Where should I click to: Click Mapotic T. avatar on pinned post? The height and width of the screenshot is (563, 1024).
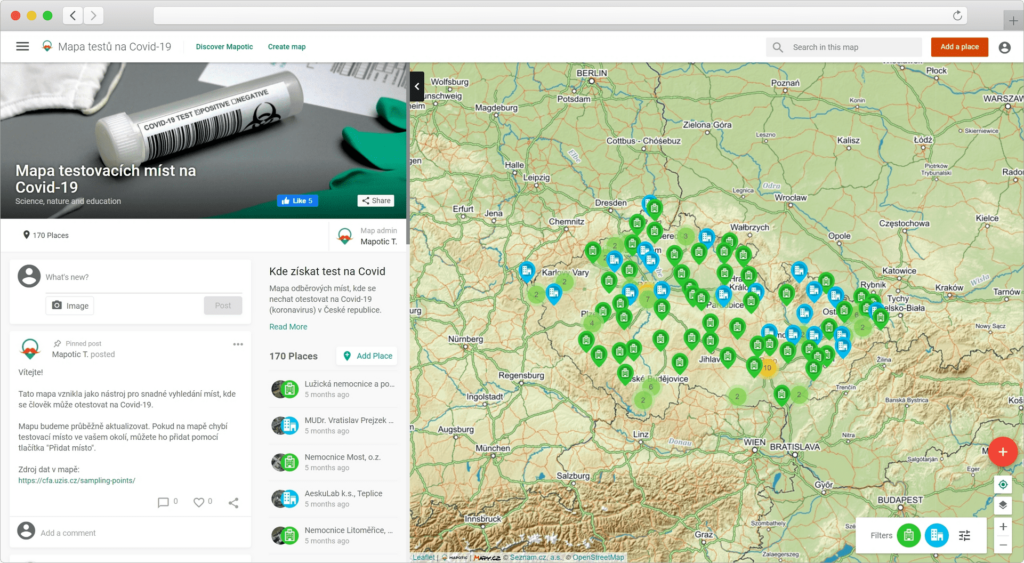[29, 349]
